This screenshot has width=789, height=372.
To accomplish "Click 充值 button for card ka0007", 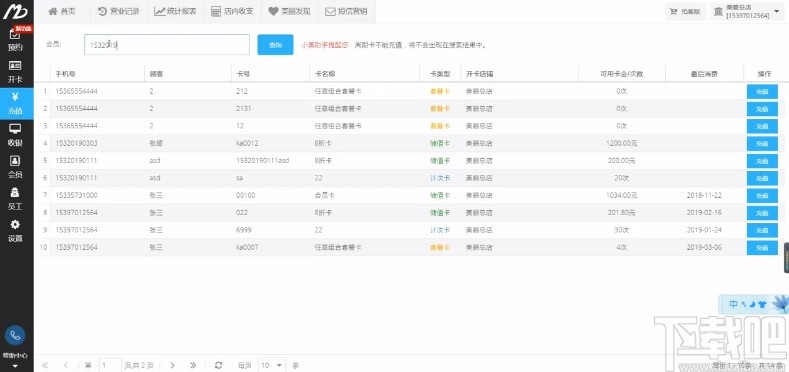I will [762, 248].
